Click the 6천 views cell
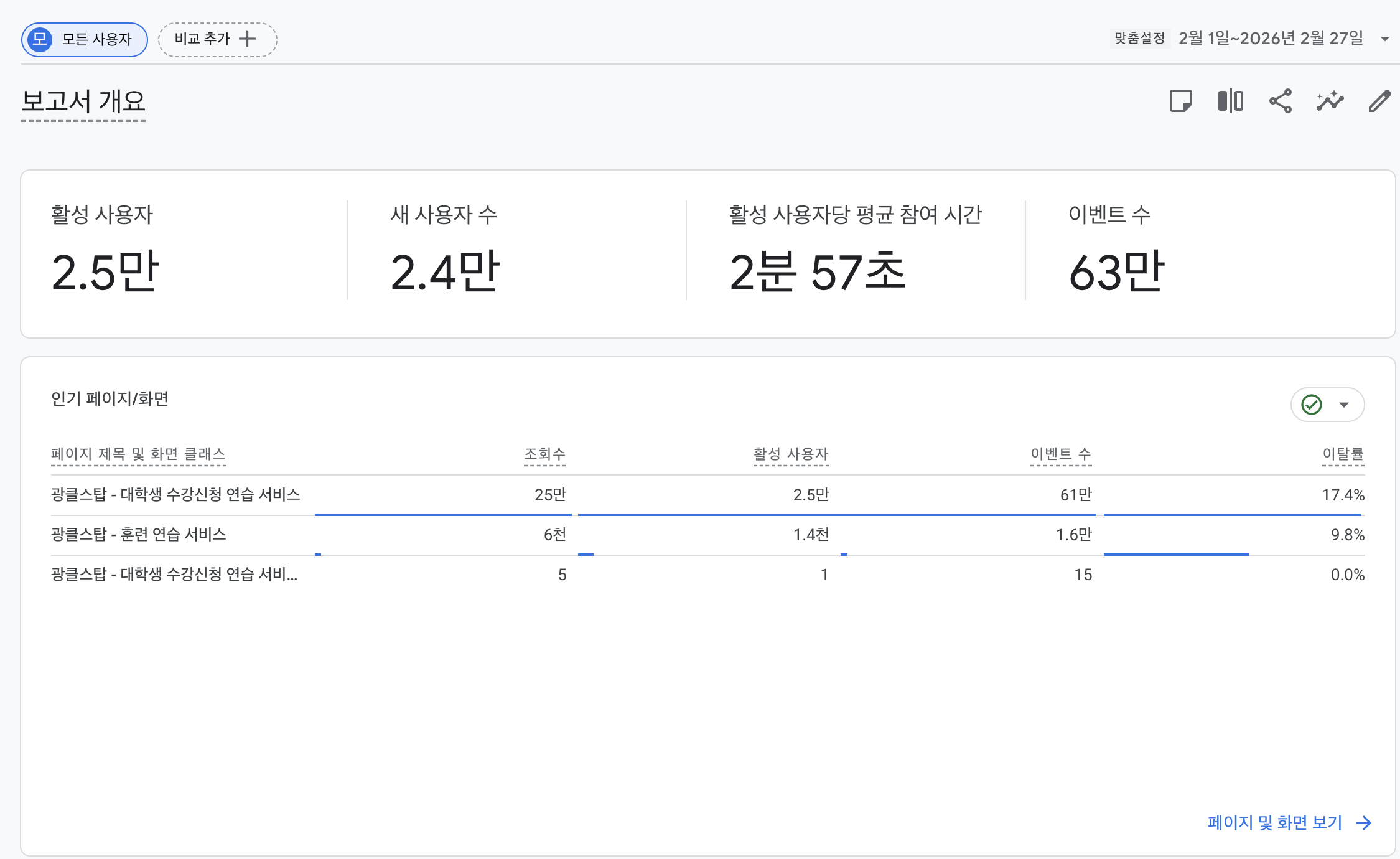The height and width of the screenshot is (859, 1400). [554, 535]
